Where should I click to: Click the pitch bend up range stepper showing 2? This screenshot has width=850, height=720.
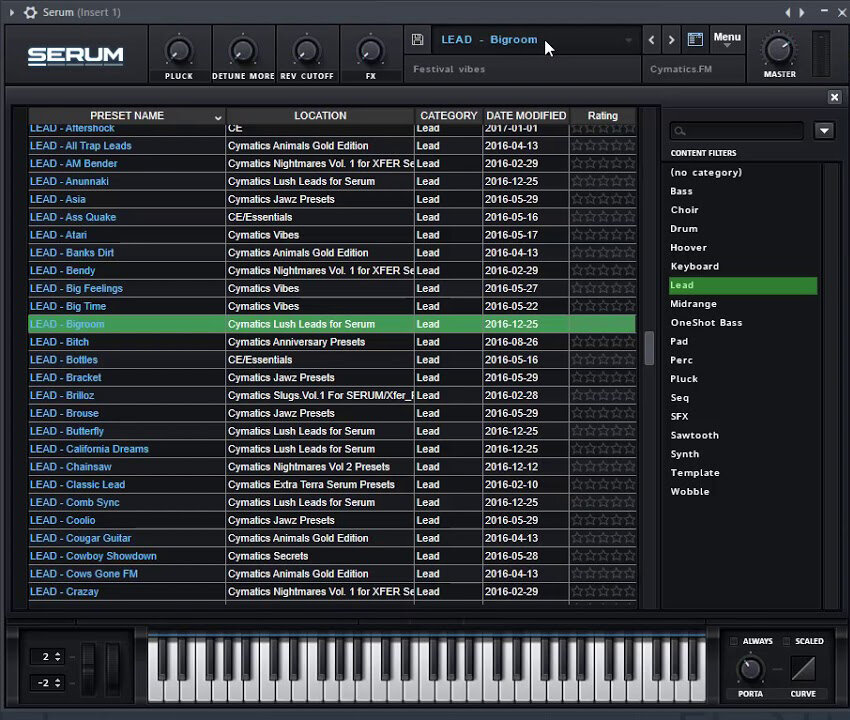click(x=47, y=657)
